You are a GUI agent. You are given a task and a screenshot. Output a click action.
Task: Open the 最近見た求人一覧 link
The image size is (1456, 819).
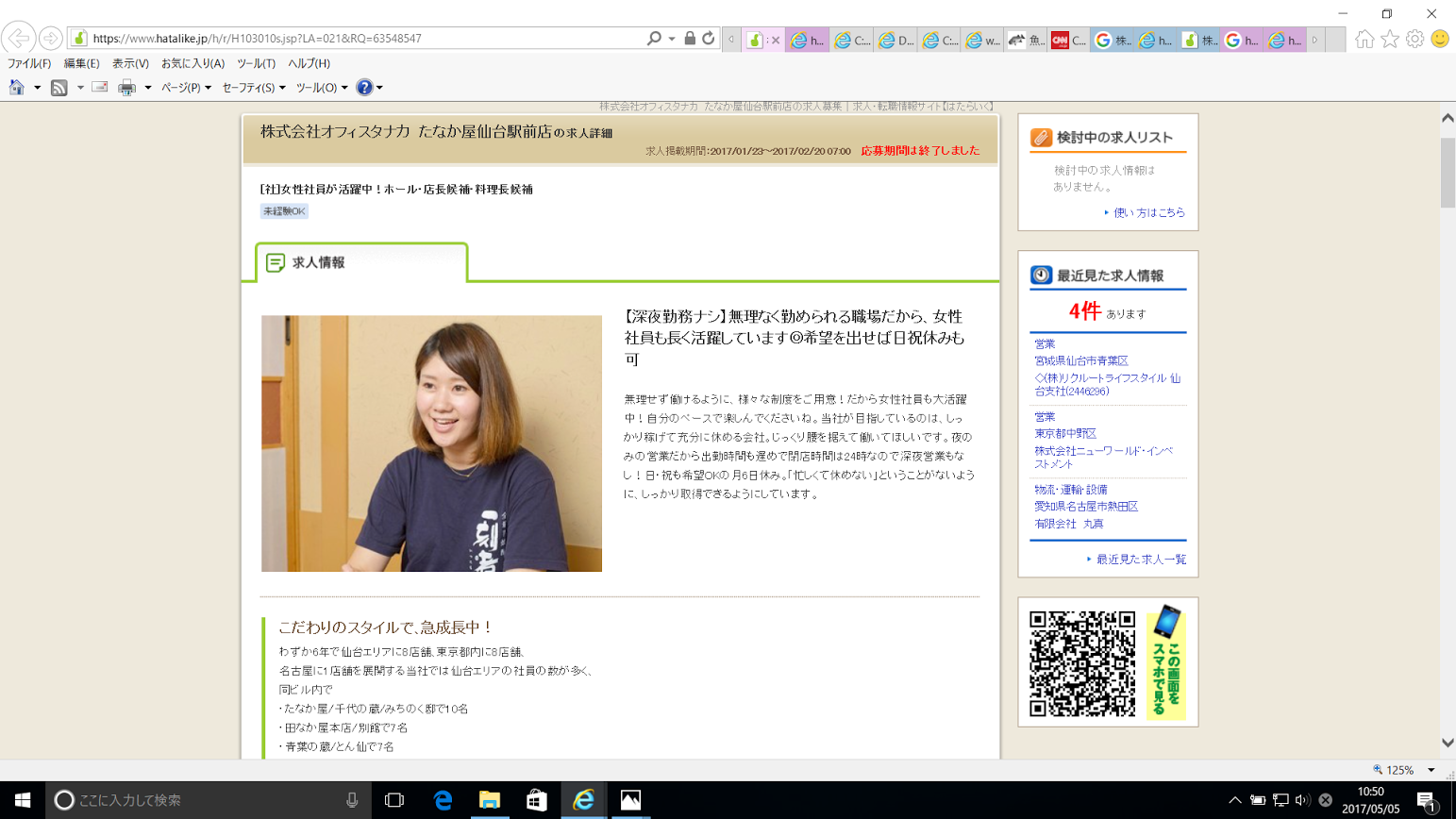pyautogui.click(x=1140, y=560)
